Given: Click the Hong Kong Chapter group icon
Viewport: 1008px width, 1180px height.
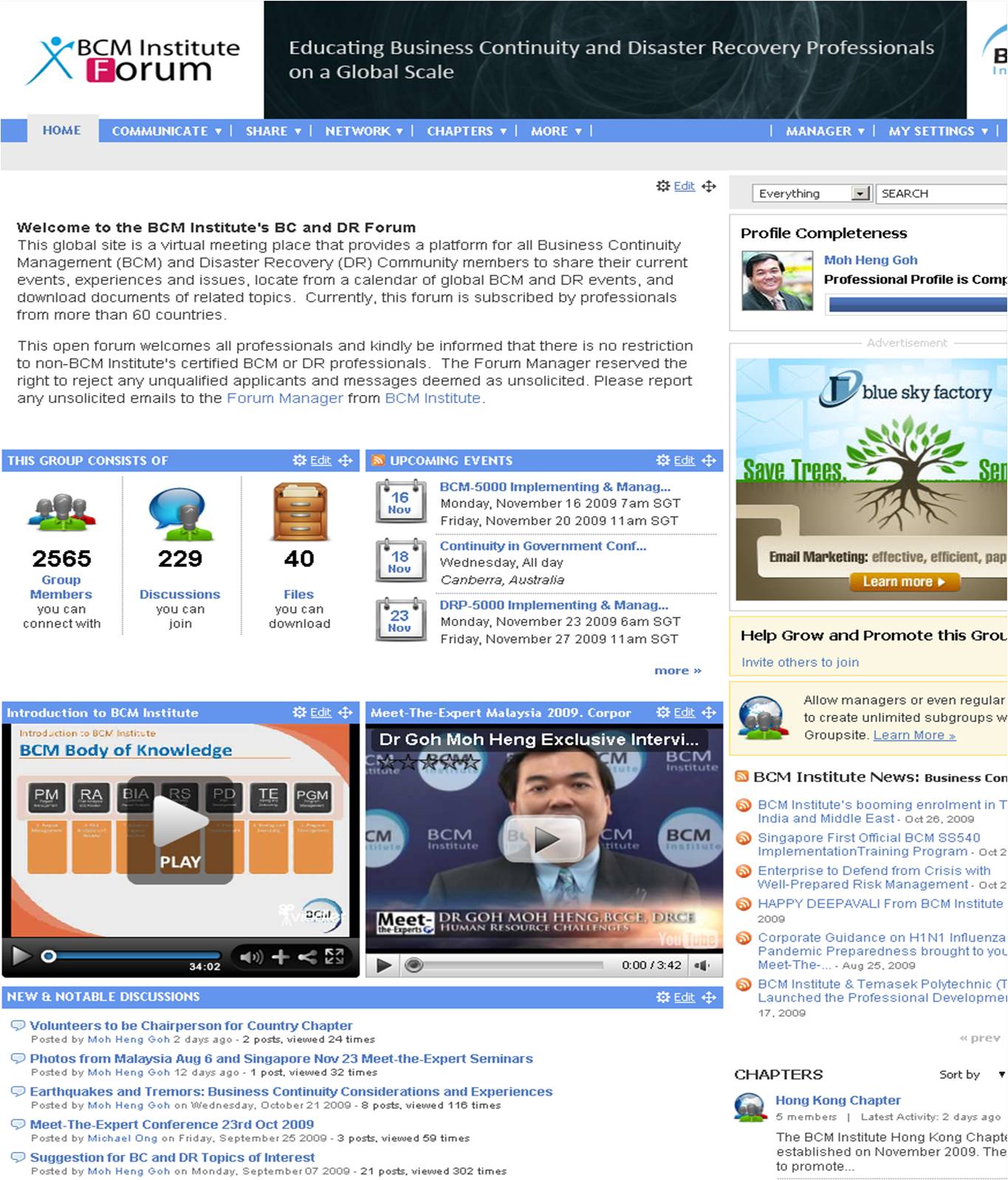Looking at the screenshot, I should (750, 1108).
